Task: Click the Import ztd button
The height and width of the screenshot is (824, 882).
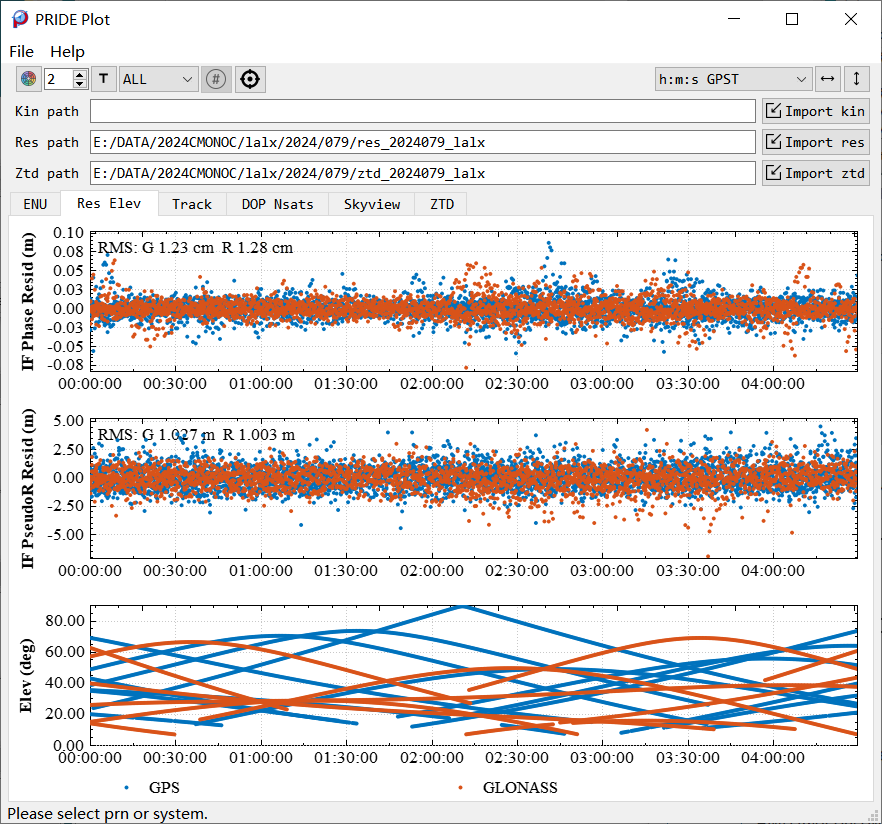Action: [816, 173]
